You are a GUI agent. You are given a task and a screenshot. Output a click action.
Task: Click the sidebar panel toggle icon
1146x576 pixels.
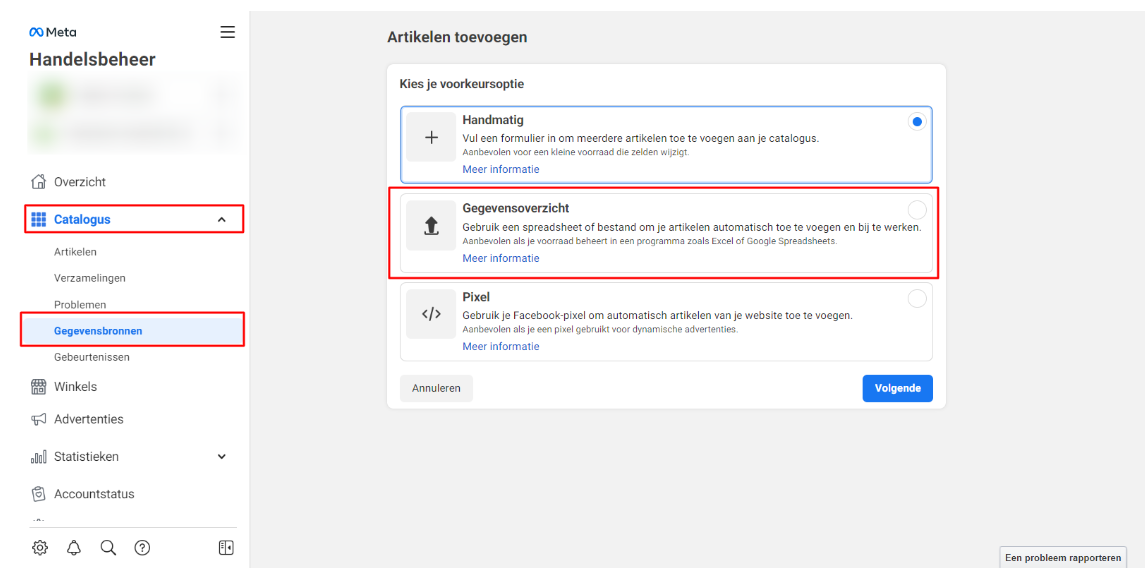226,547
